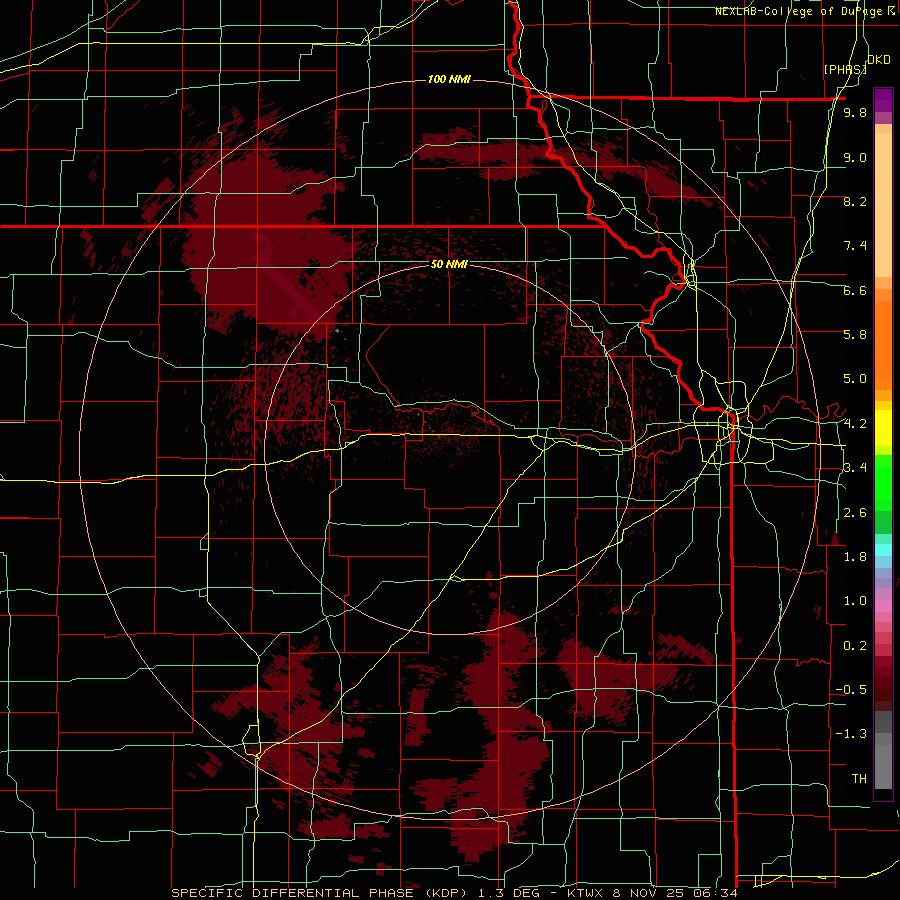The height and width of the screenshot is (900, 900).
Task: Click the 5.8 scale value label
Action: [855, 335]
